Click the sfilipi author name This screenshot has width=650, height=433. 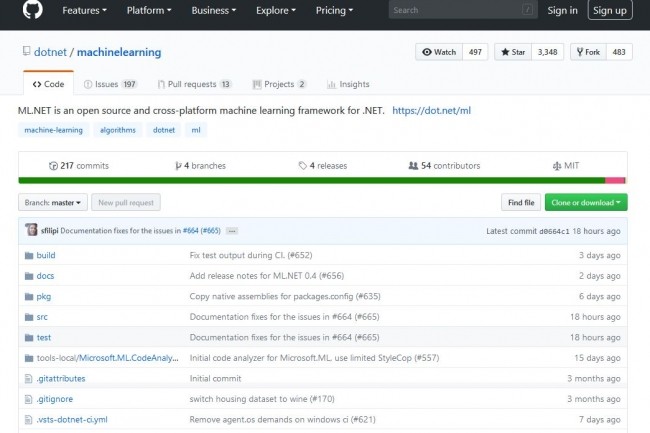(x=50, y=231)
